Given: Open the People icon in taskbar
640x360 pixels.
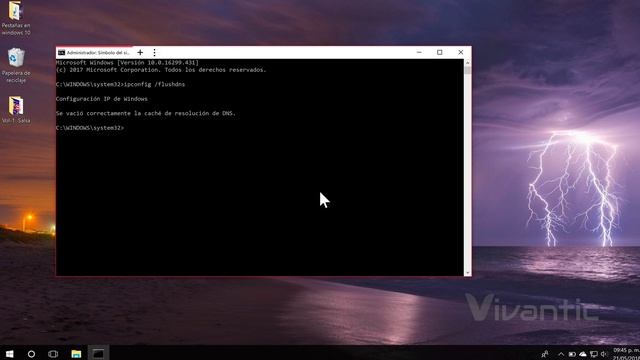Looking at the screenshot, I should pyautogui.click(x=544, y=354).
